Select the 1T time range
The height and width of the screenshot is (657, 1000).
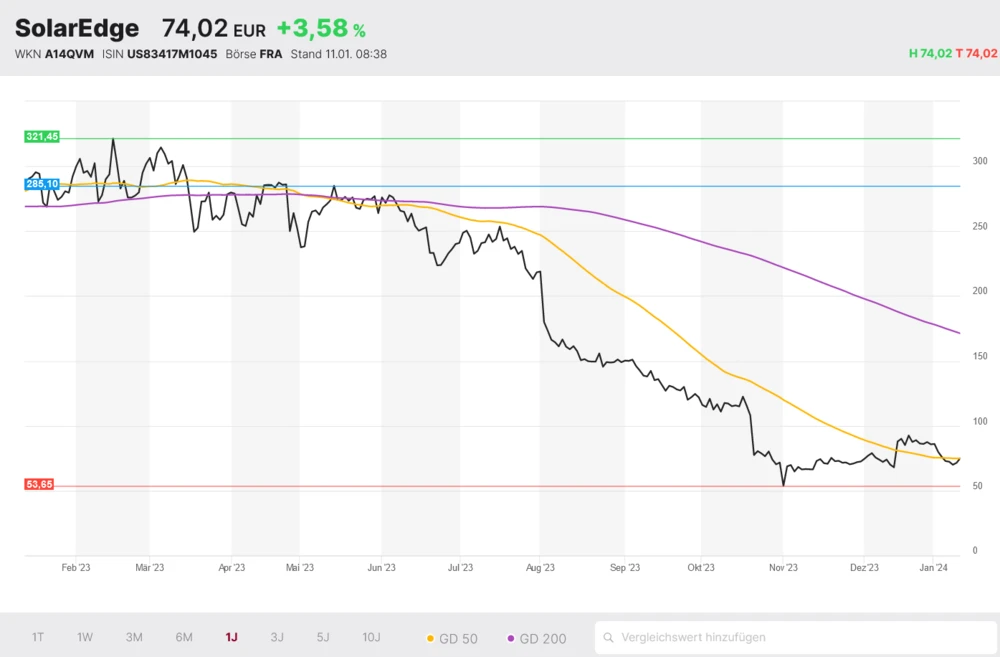pyautogui.click(x=38, y=637)
